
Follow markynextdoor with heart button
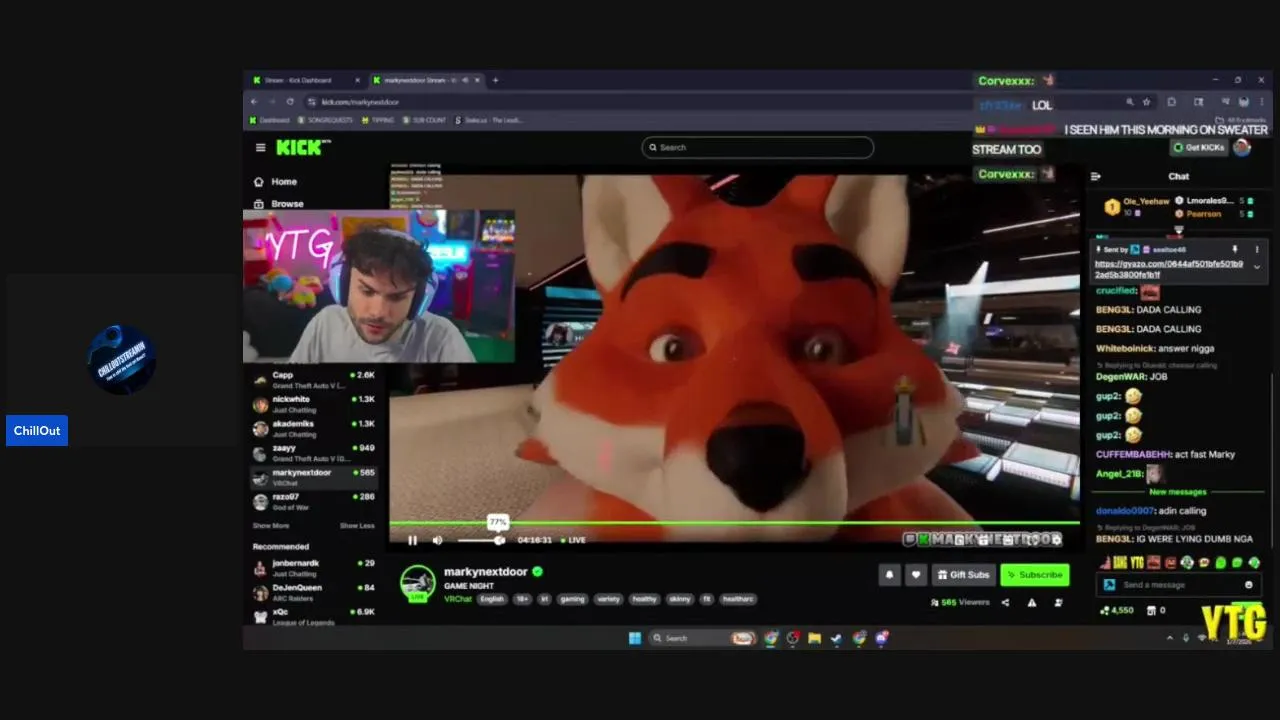[x=915, y=574]
